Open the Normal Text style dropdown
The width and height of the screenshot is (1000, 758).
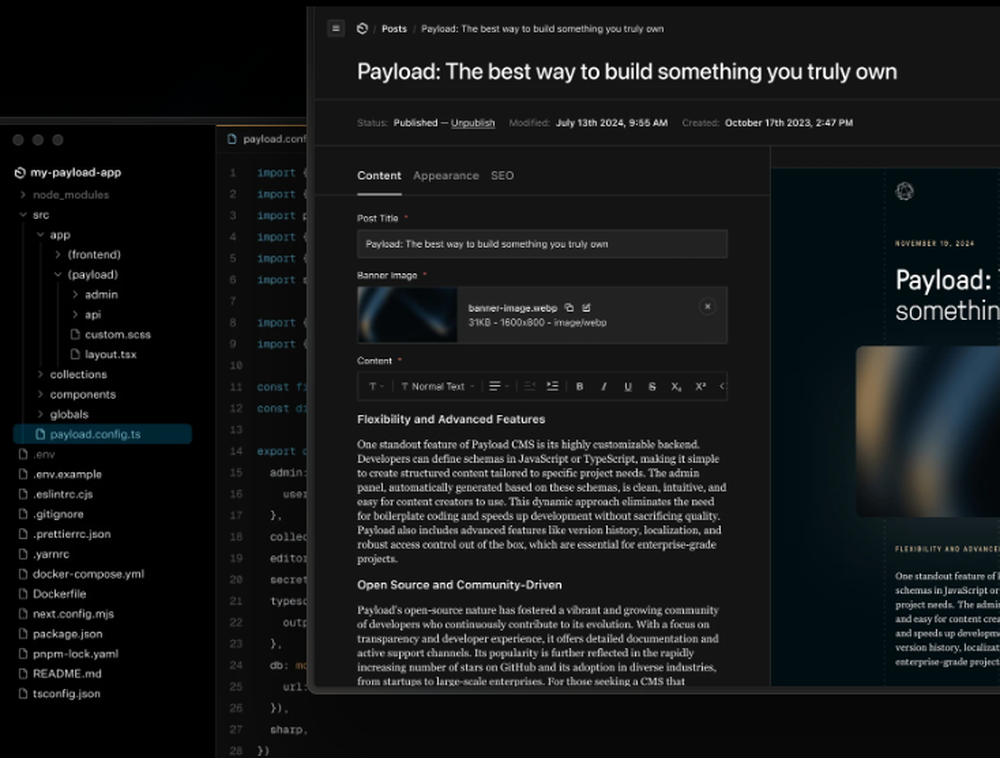click(x=438, y=386)
